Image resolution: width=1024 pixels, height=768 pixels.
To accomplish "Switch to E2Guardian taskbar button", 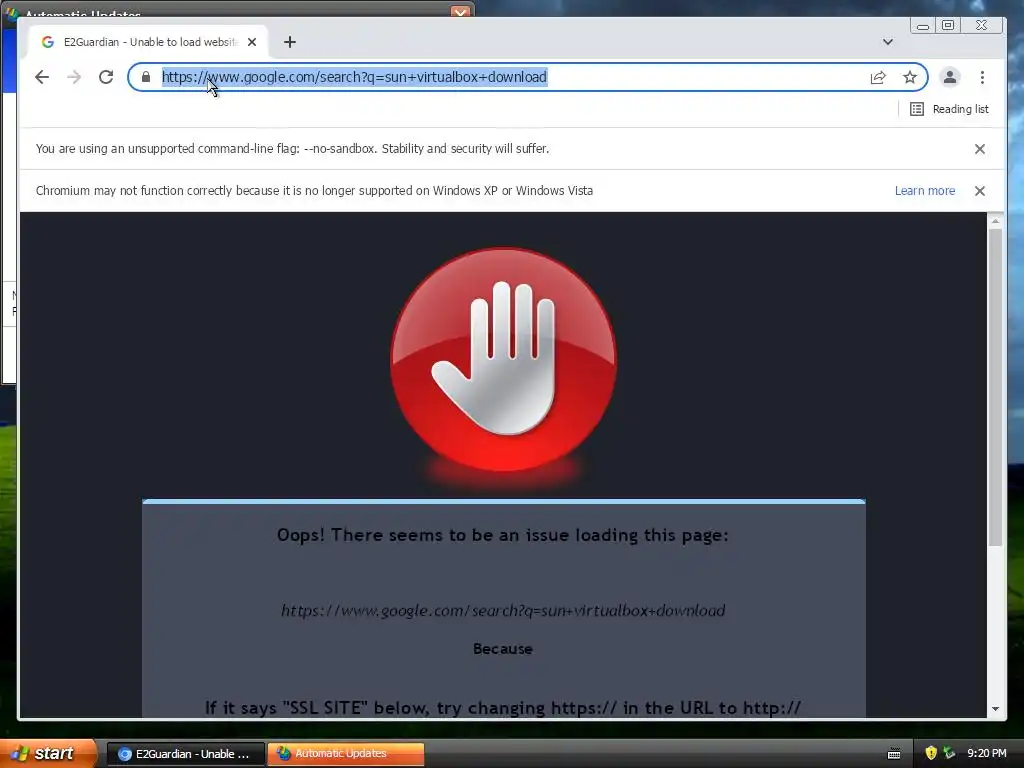I will pos(186,754).
